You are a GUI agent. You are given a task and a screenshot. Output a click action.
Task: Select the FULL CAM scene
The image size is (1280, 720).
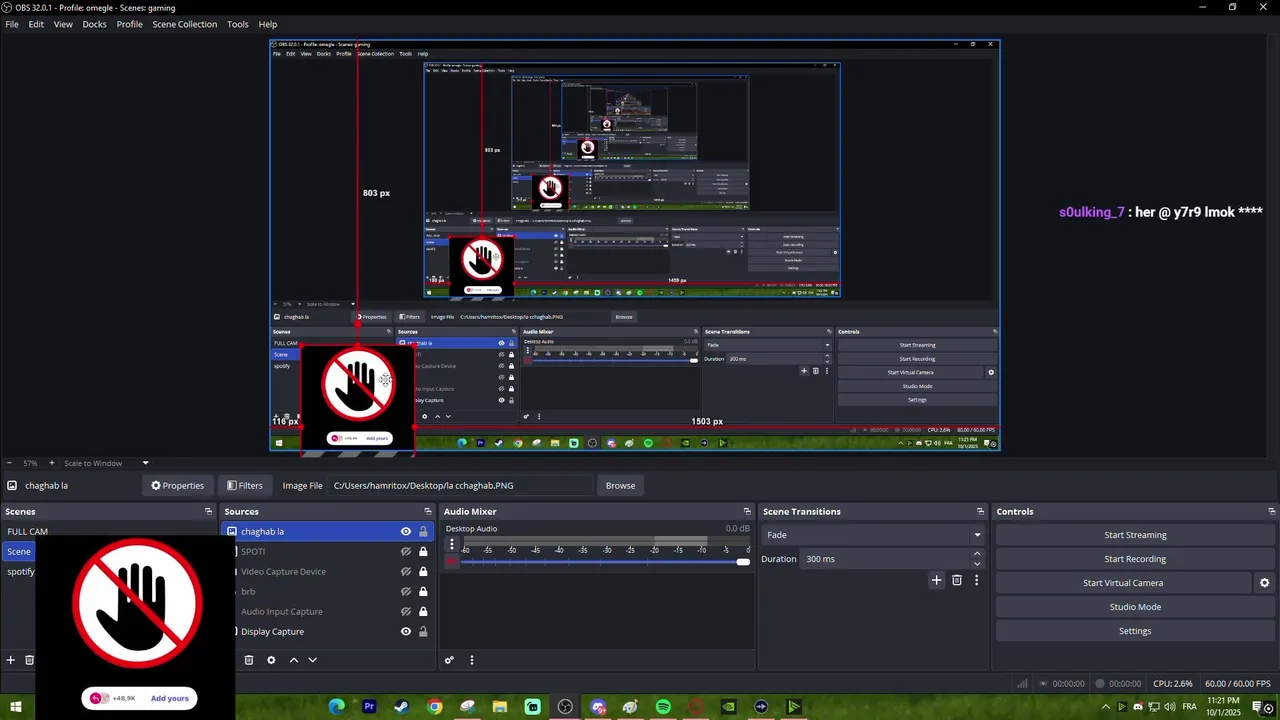point(27,532)
